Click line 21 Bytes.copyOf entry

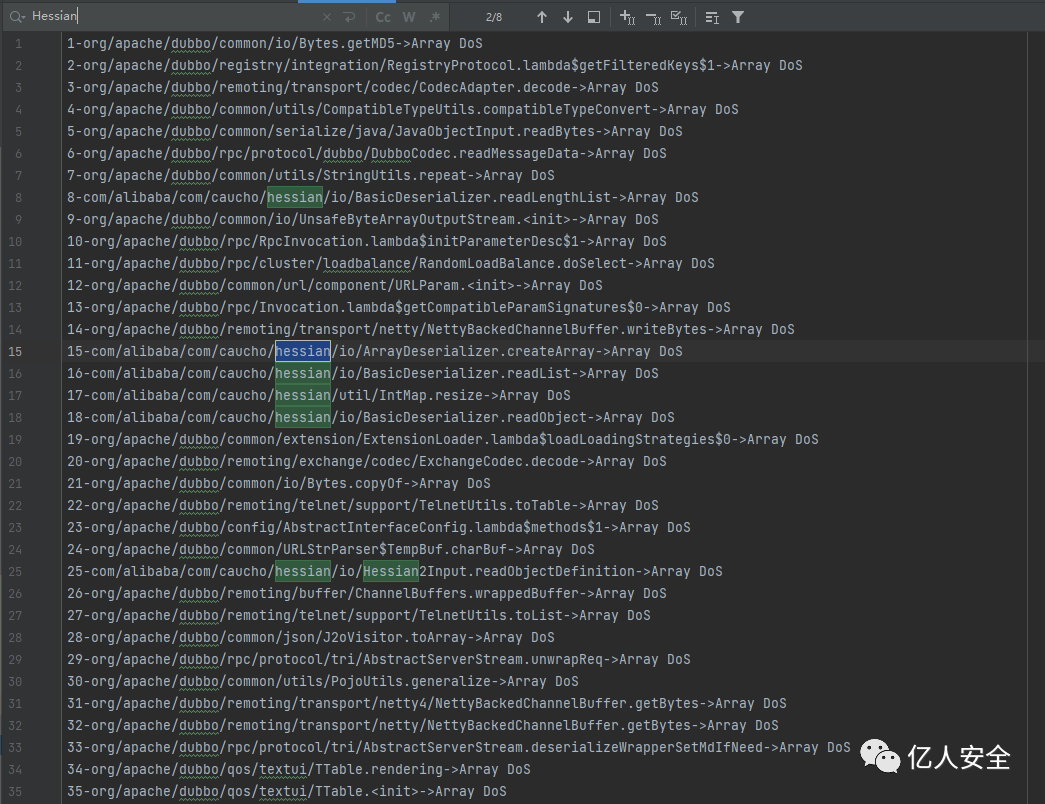[279, 483]
